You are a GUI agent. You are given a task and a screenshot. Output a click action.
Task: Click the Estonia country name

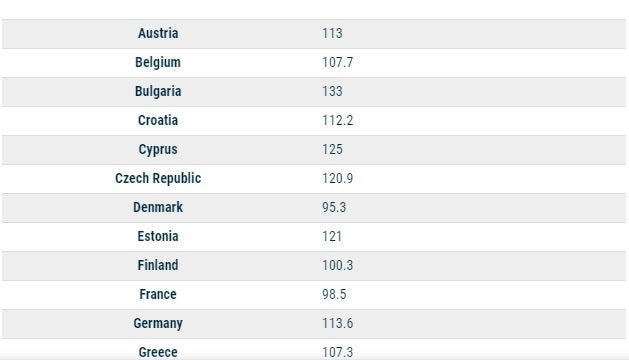(158, 236)
